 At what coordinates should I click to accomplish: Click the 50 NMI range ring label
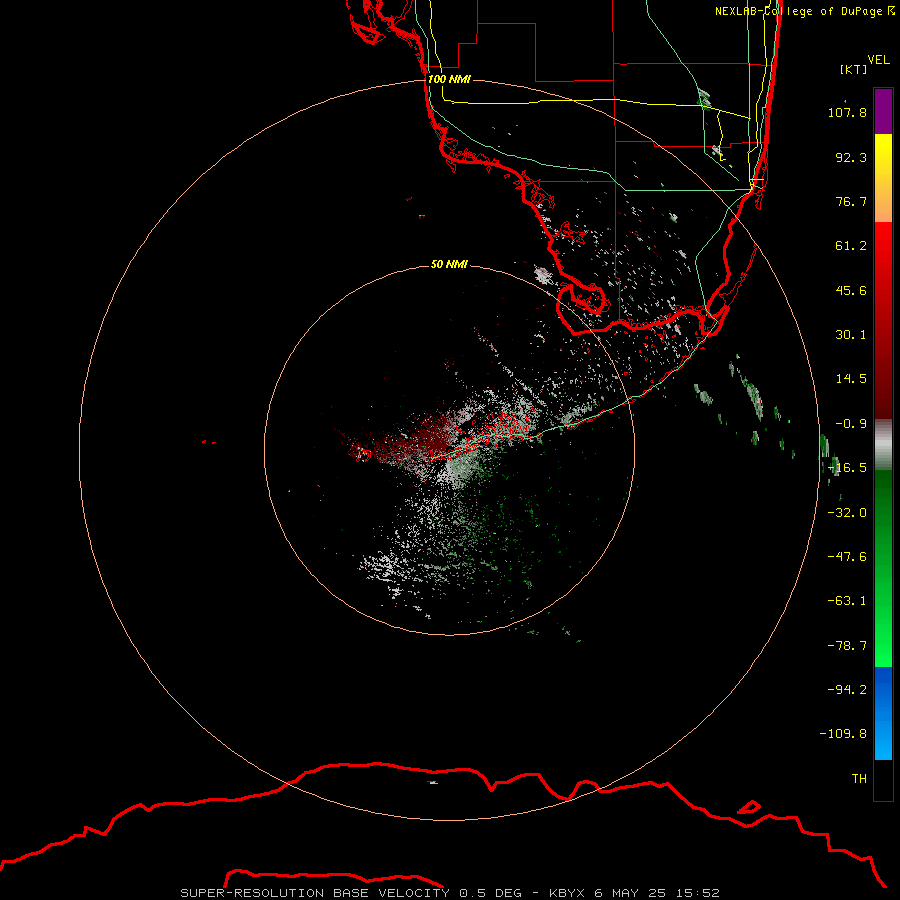coord(449,265)
